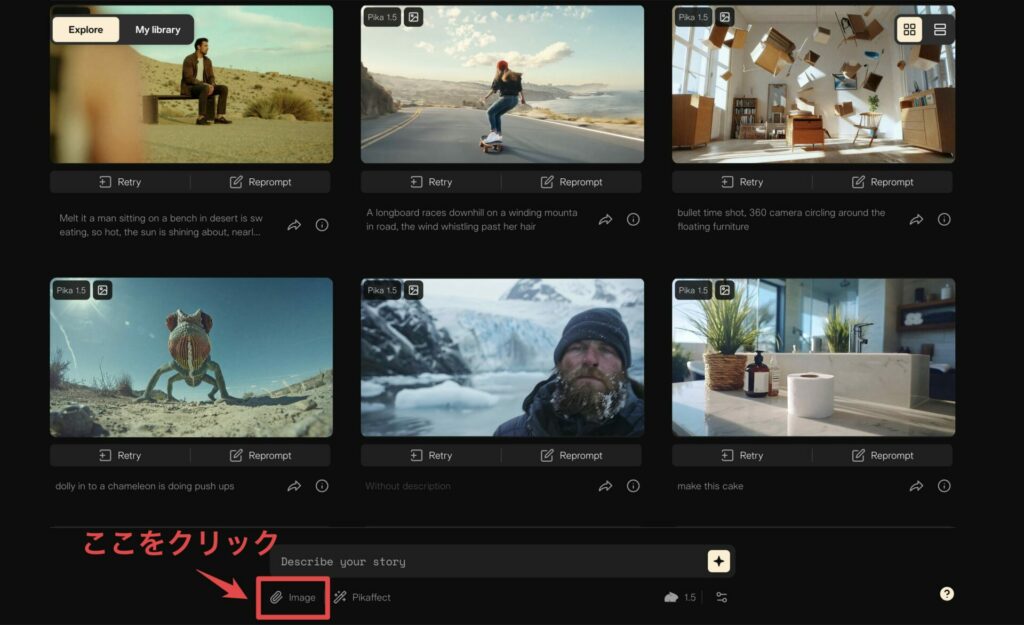This screenshot has height=625, width=1024.
Task: Click the Describe your story input field
Action: pos(490,561)
